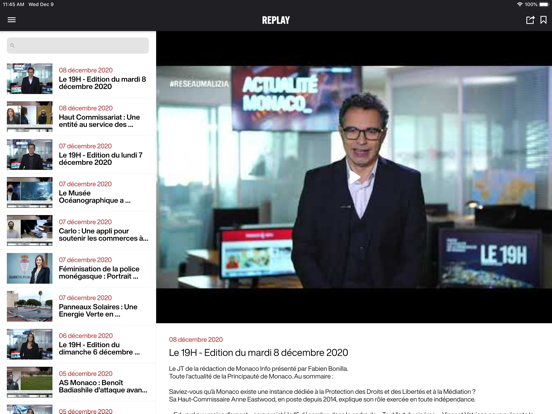
Task: Select 'Le 19H - Edition du mardi 8' list title
Action: (x=102, y=83)
